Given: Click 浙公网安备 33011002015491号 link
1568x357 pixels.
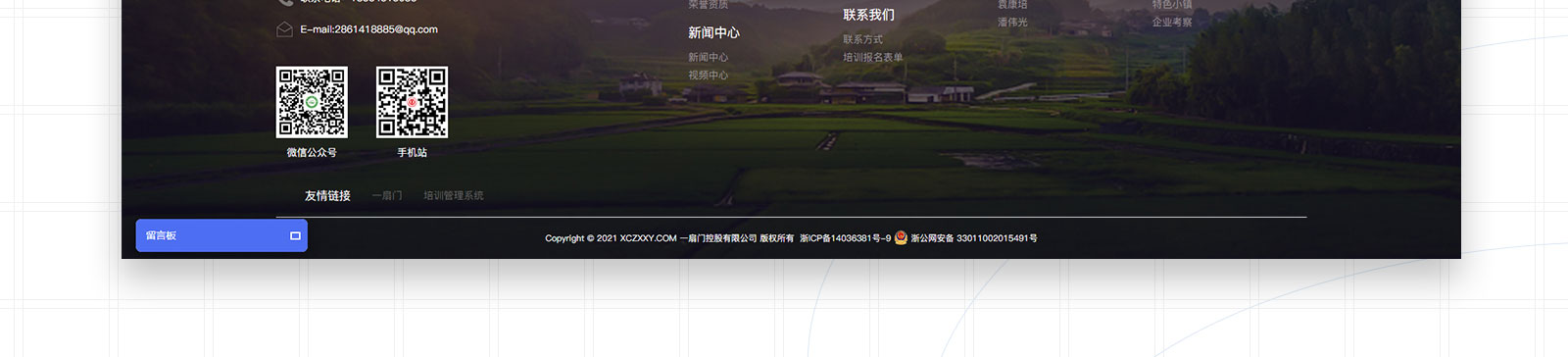Looking at the screenshot, I should [974, 238].
